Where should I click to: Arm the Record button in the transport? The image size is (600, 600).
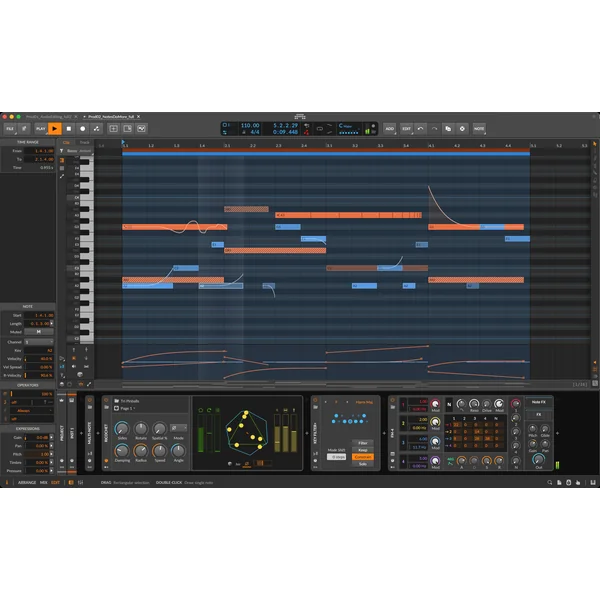point(83,129)
